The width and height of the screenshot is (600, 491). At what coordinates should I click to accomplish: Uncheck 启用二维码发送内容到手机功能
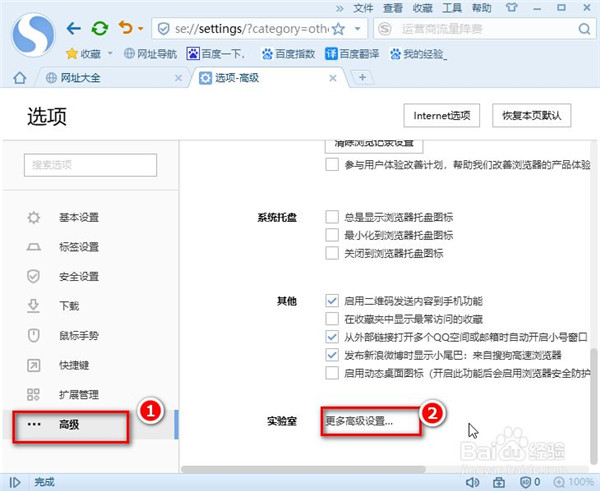pyautogui.click(x=332, y=300)
